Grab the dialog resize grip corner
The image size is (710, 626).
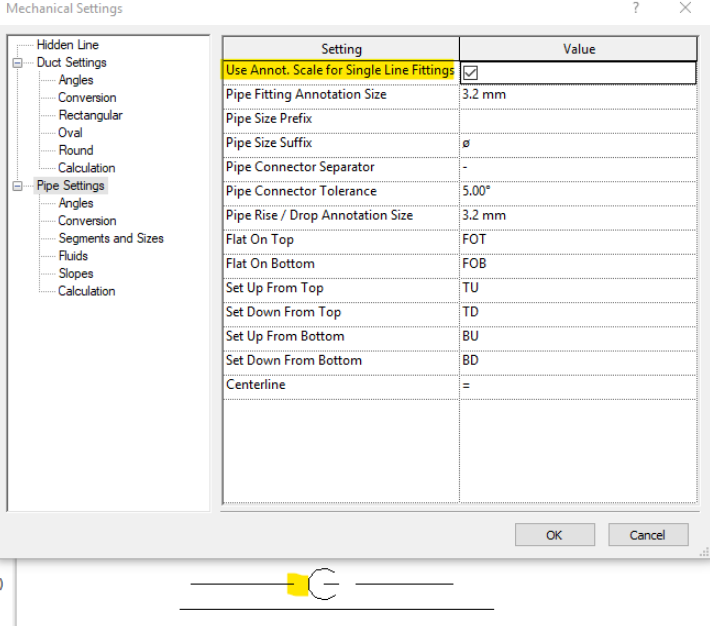point(704,552)
